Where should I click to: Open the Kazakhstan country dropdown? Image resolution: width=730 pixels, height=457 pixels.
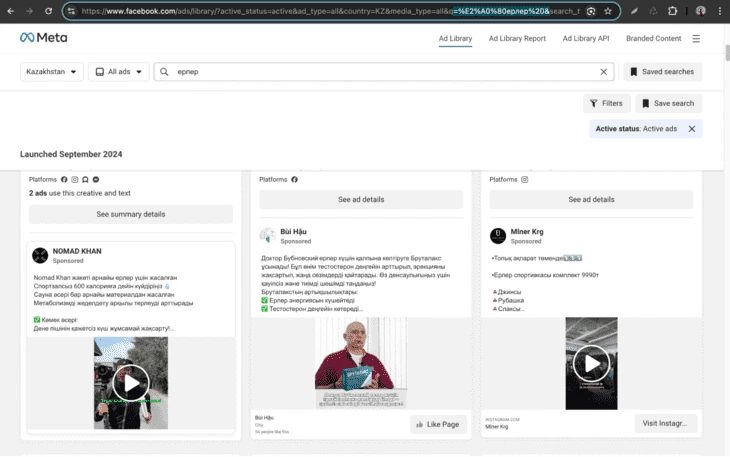tap(51, 72)
